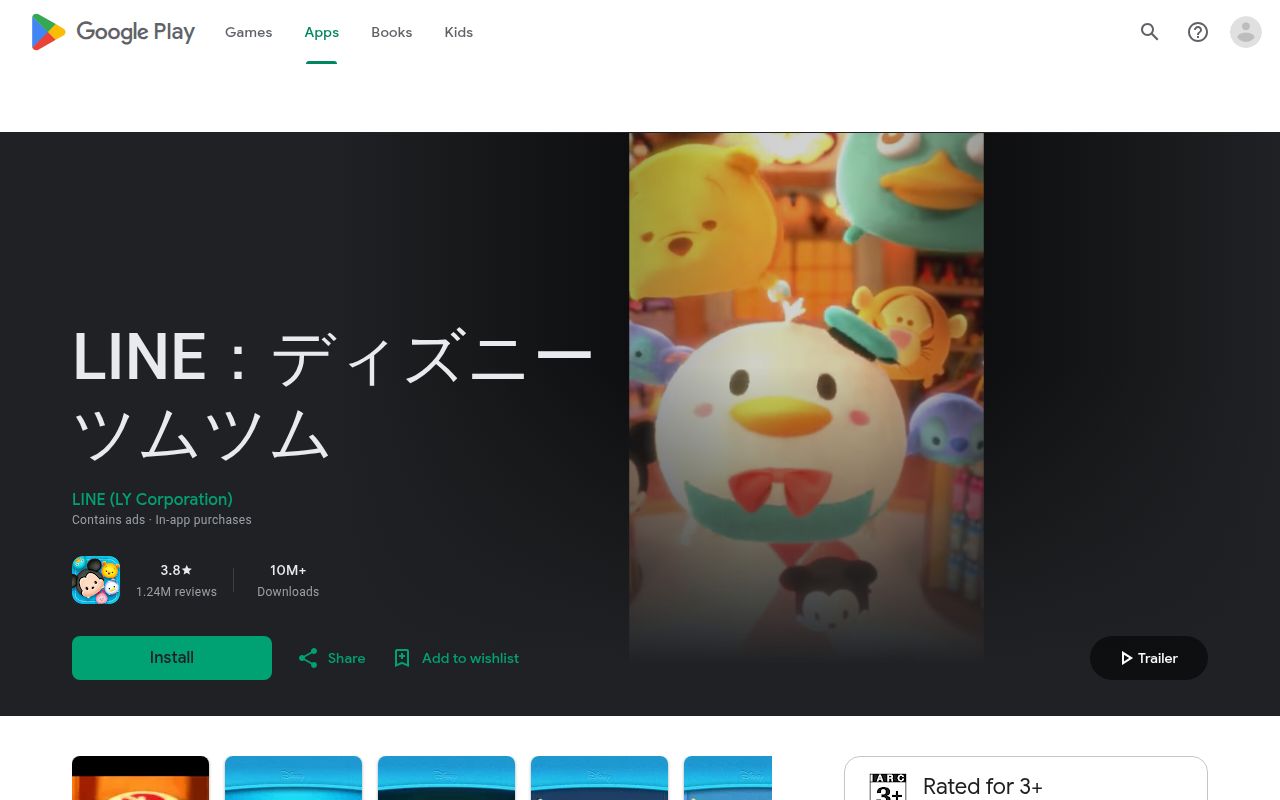Open the partially visible fifth screenshot thumbnail
Screen dimensions: 1280x800
728,778
